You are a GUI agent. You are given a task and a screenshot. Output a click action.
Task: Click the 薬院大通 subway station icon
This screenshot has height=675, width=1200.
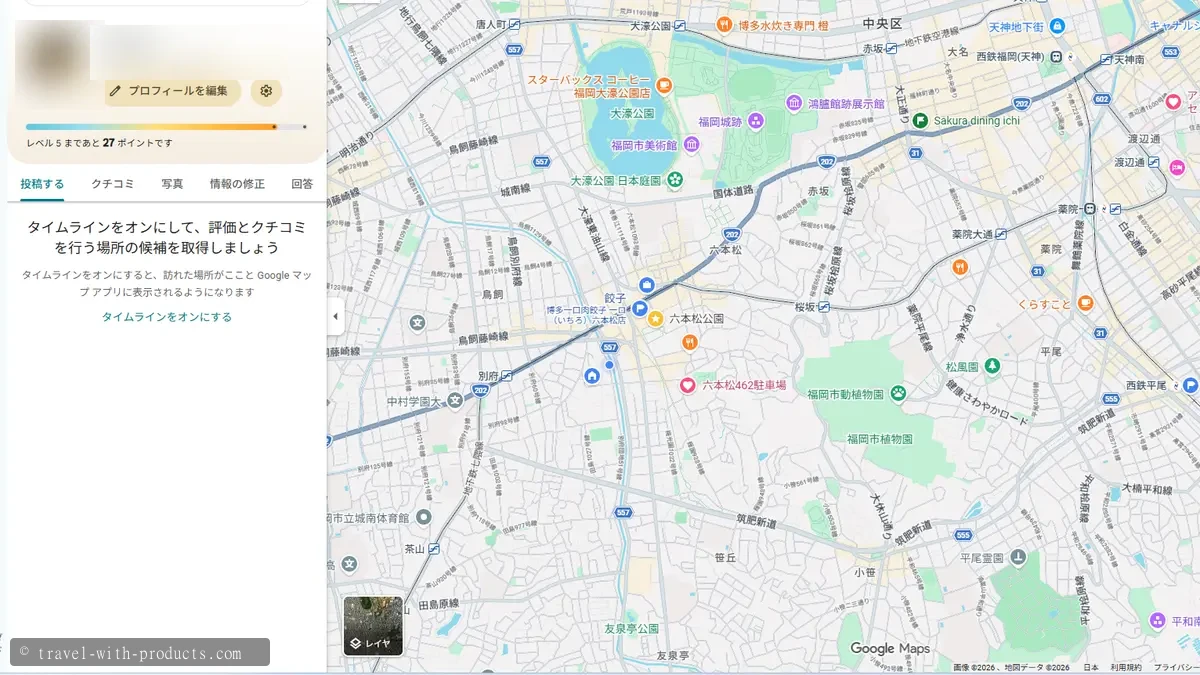pyautogui.click(x=1002, y=234)
